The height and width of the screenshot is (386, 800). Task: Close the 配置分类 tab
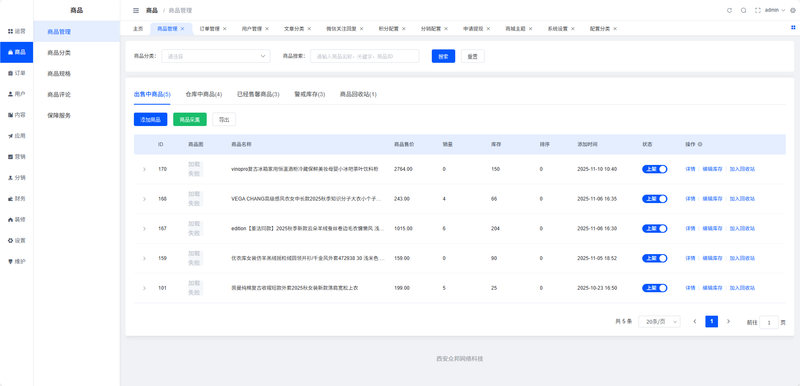(615, 29)
